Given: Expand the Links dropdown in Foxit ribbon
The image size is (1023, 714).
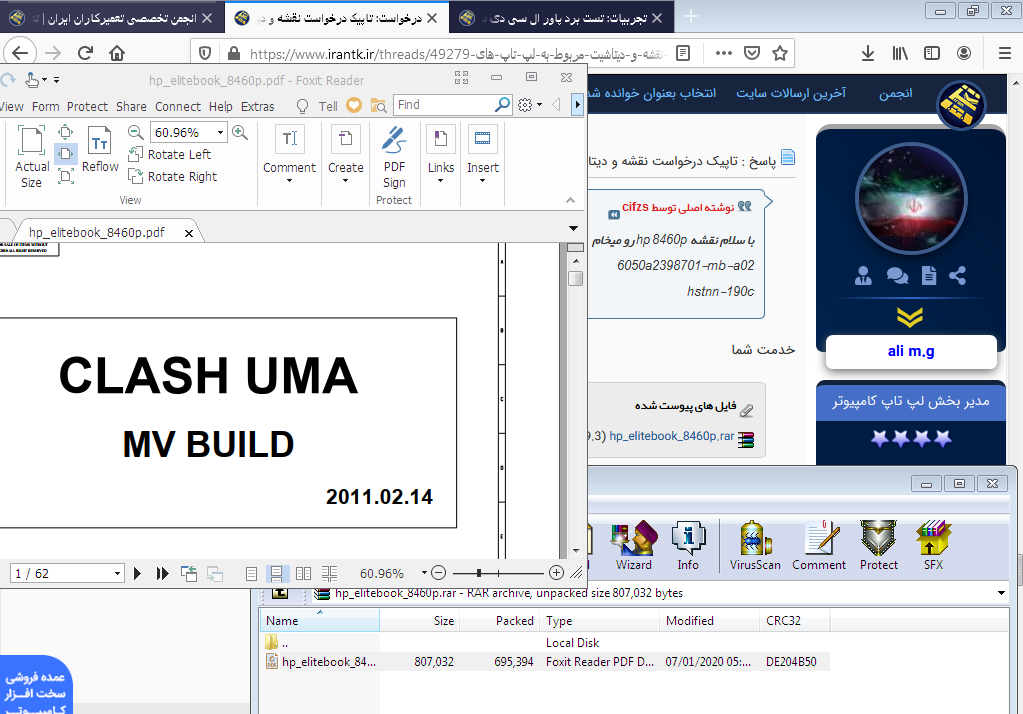Looking at the screenshot, I should click(440, 181).
